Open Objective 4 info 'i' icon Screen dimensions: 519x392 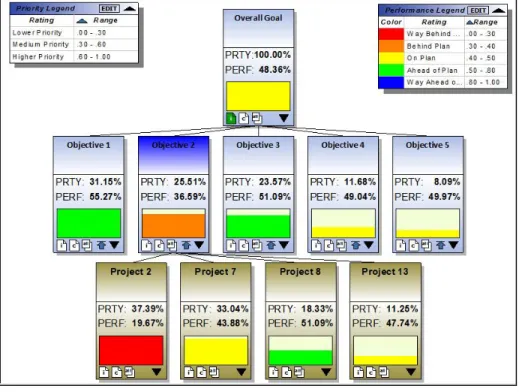pyautogui.click(x=316, y=245)
